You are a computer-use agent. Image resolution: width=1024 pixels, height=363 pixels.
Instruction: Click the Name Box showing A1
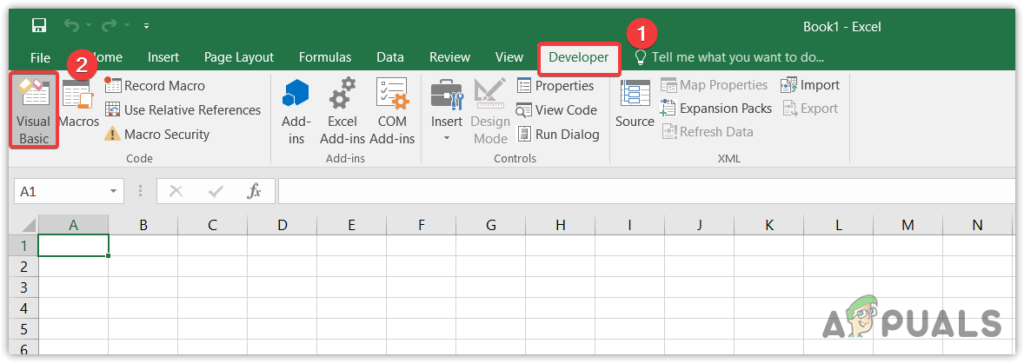pyautogui.click(x=61, y=191)
